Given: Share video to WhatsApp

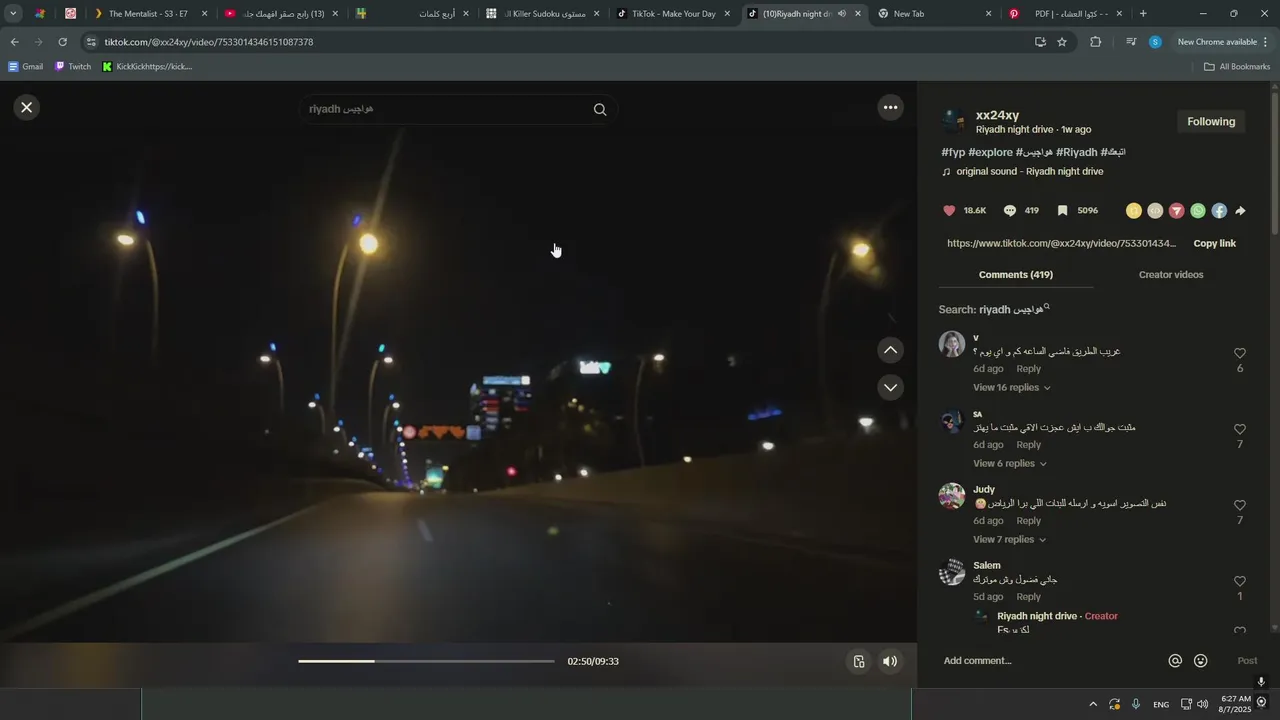Looking at the screenshot, I should 1198,211.
